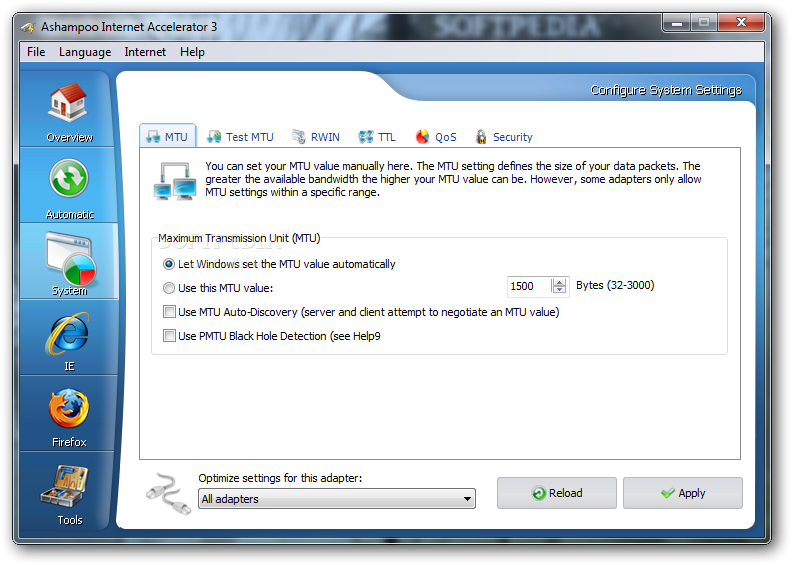
Task: Select Let Windows set MTU automatically
Action: click(x=169, y=264)
